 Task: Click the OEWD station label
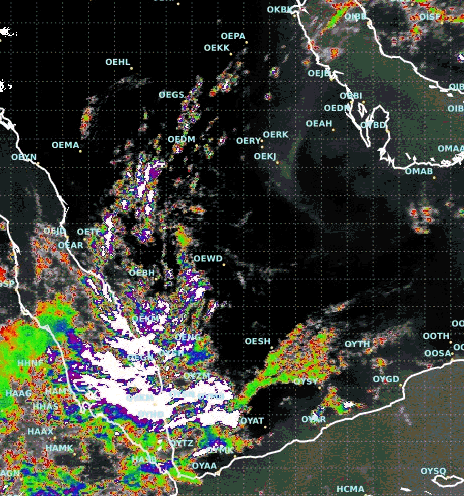(x=208, y=258)
